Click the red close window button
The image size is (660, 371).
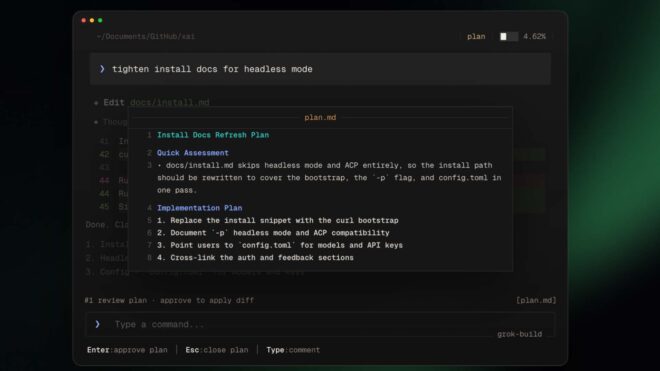click(84, 20)
